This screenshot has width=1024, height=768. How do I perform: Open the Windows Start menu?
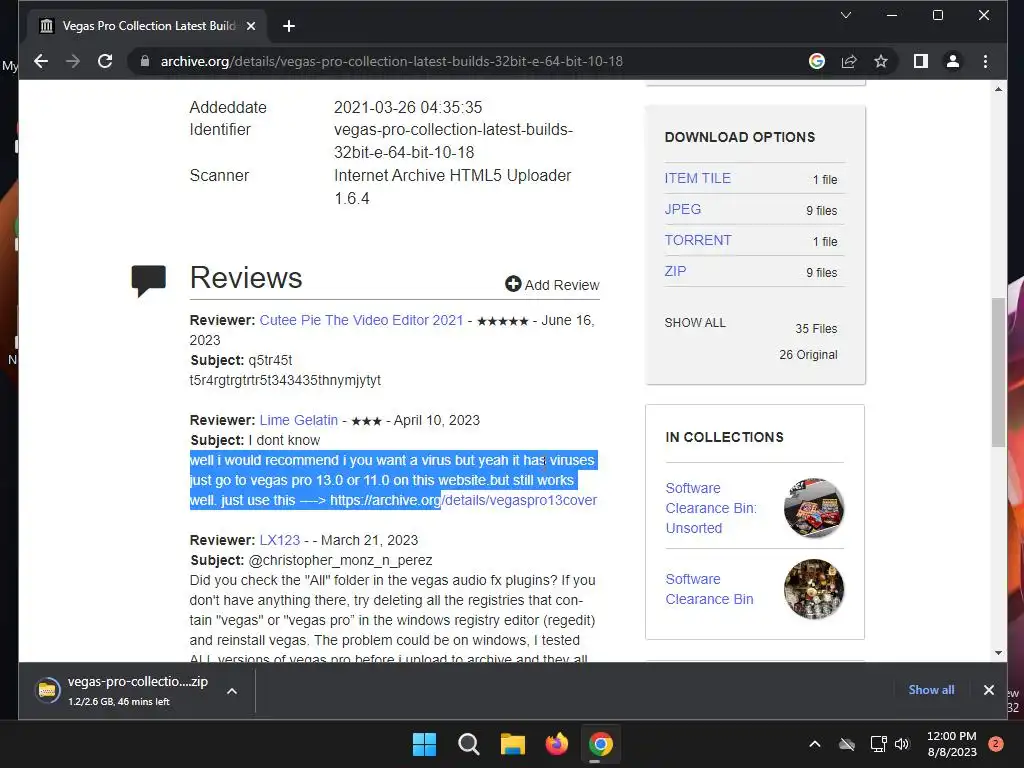424,744
